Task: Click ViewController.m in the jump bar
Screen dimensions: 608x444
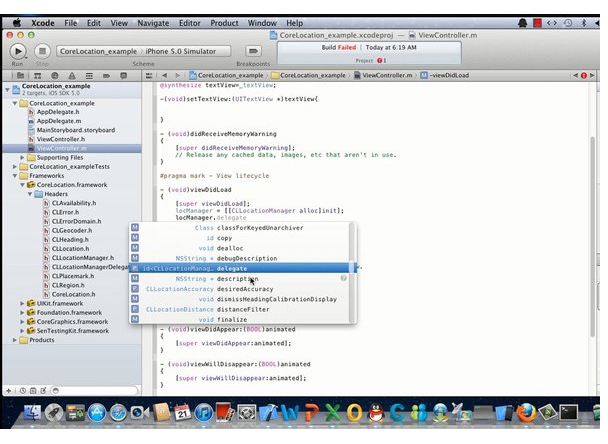Action: [383, 76]
